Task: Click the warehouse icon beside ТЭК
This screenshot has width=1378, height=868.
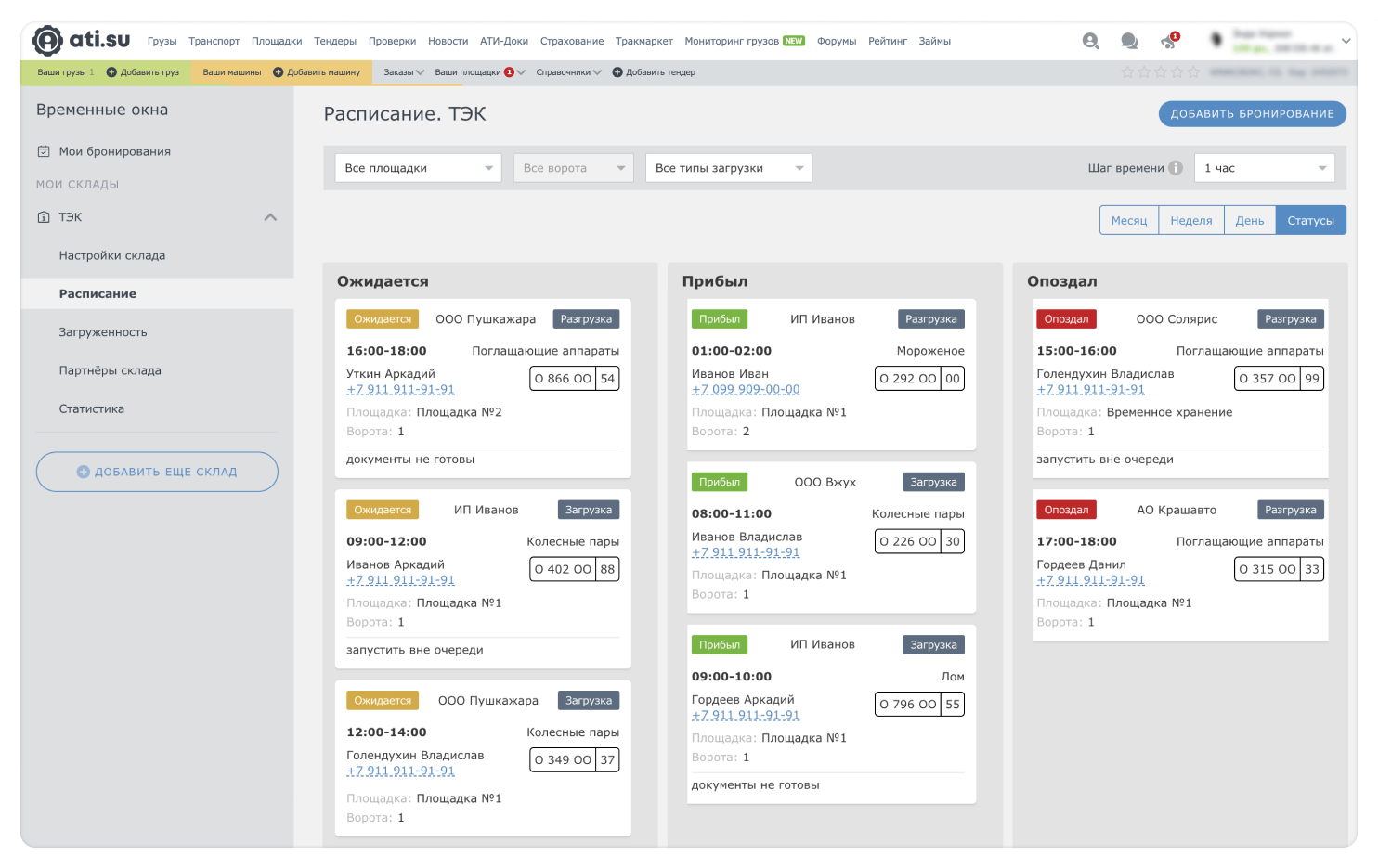Action: click(x=44, y=217)
